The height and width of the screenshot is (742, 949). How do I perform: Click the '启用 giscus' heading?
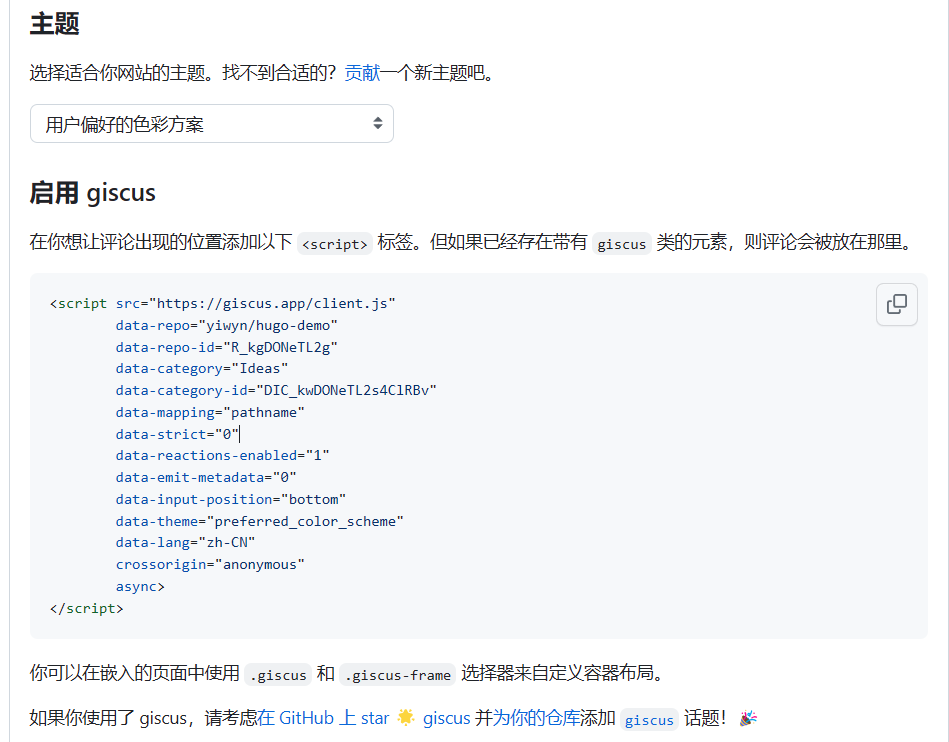pos(93,193)
